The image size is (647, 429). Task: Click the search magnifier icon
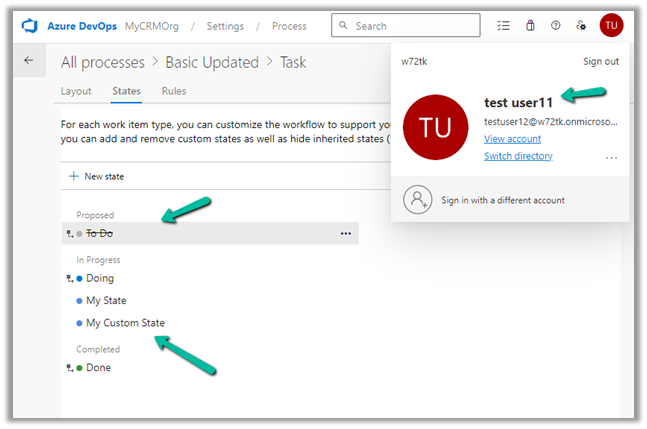pyautogui.click(x=343, y=26)
